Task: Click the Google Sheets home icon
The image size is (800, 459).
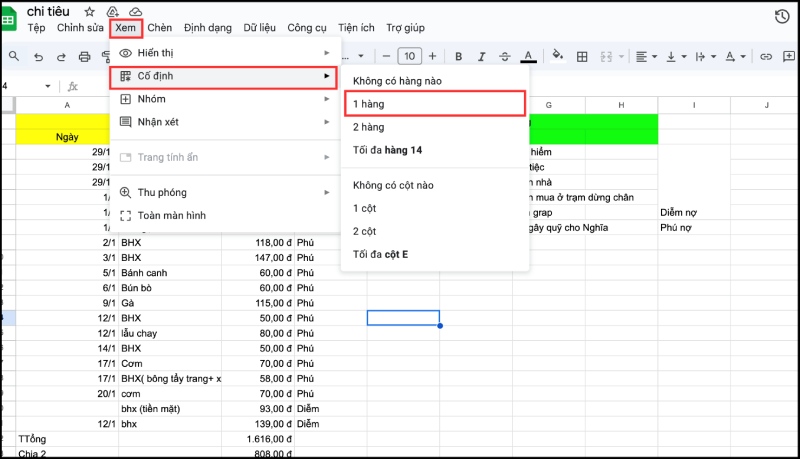Action: [x=9, y=19]
